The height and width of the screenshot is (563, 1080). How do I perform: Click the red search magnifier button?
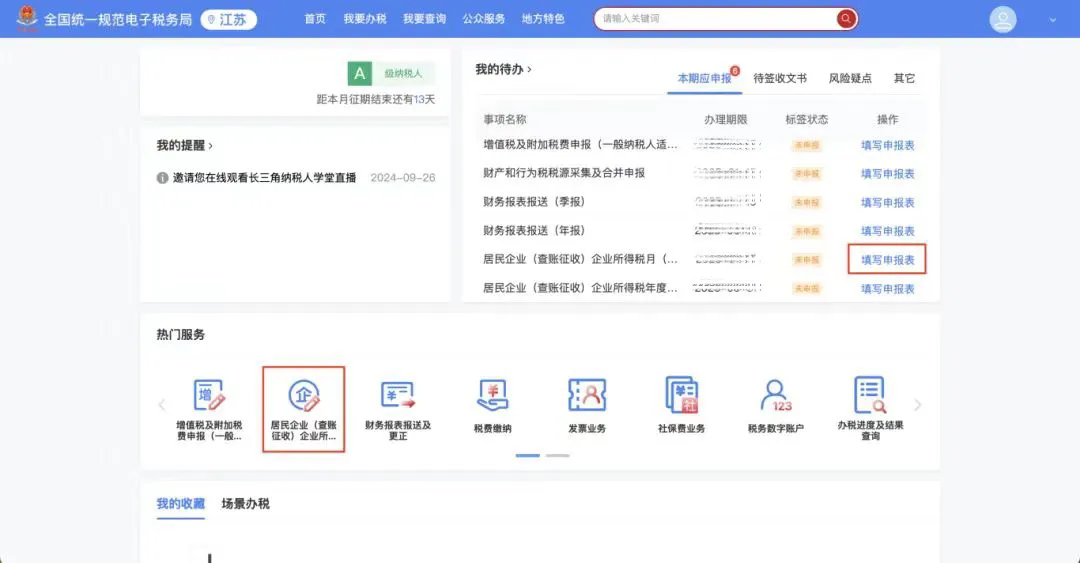tap(846, 19)
